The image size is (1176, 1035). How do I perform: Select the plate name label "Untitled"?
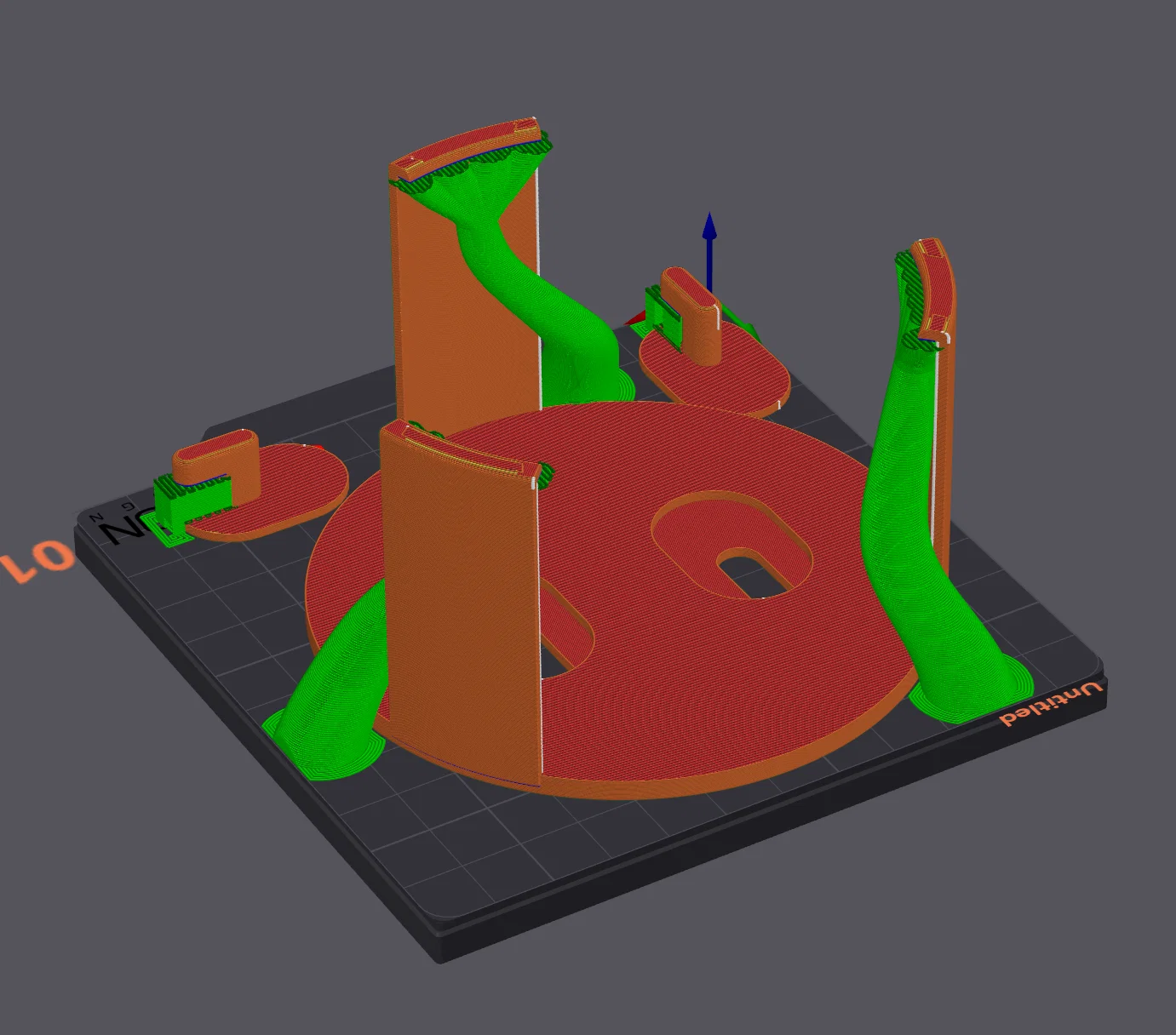[1051, 704]
